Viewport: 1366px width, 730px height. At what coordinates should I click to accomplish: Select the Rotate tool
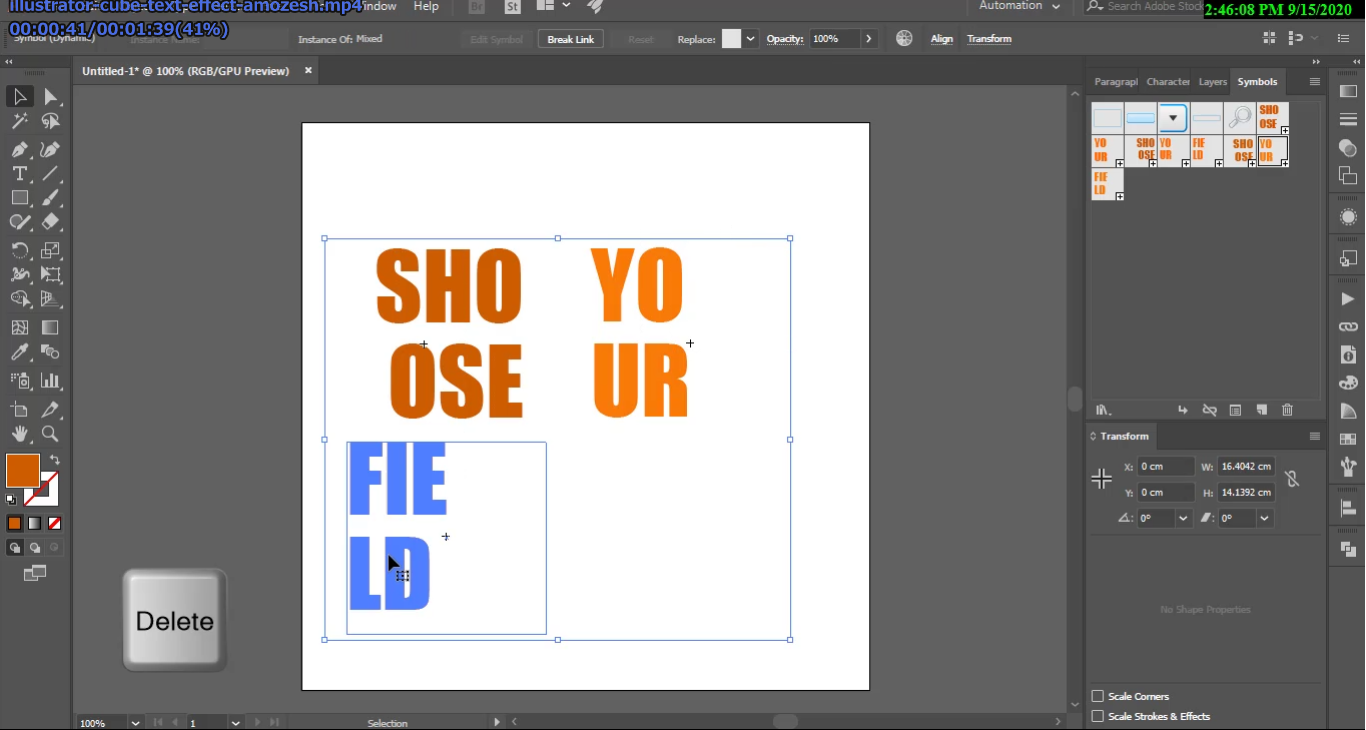pos(19,250)
